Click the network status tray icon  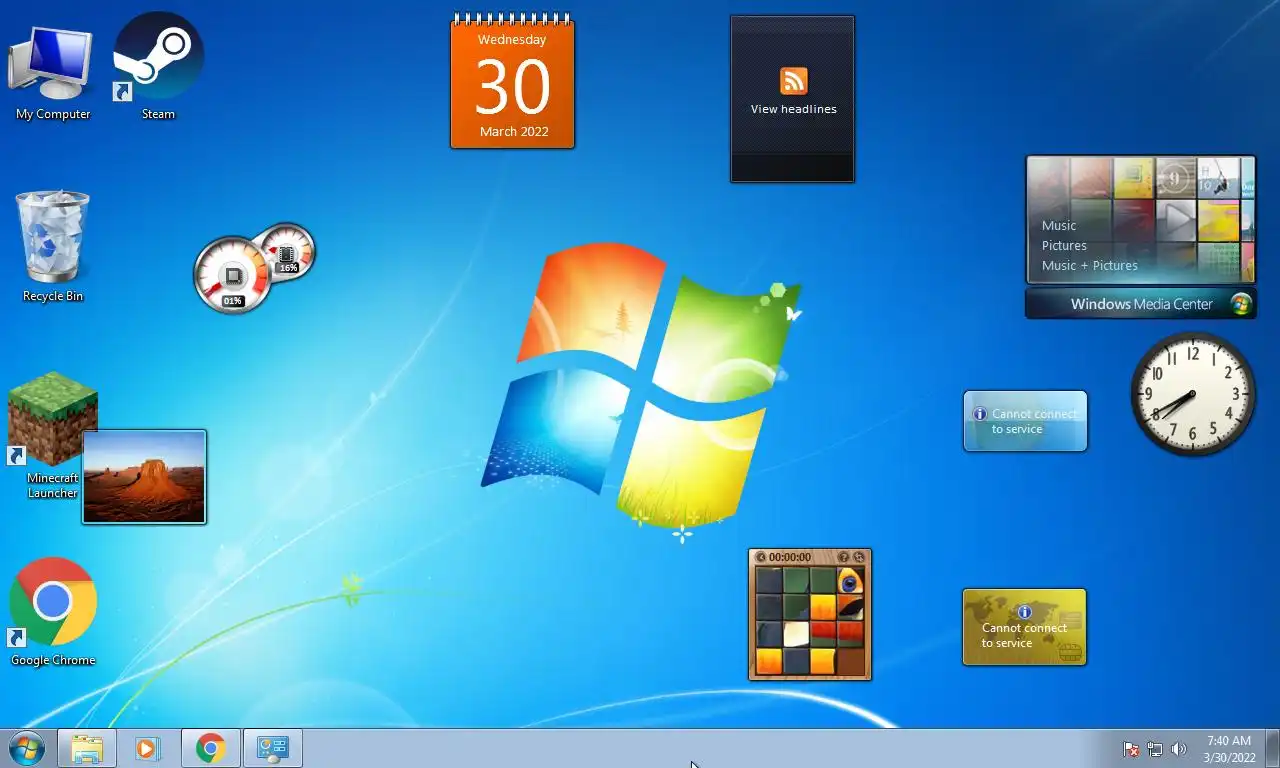(x=1155, y=749)
